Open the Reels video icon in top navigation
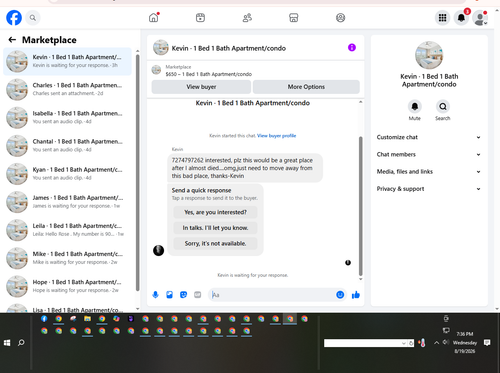Image resolution: width=500 pixels, height=373 pixels. click(200, 18)
